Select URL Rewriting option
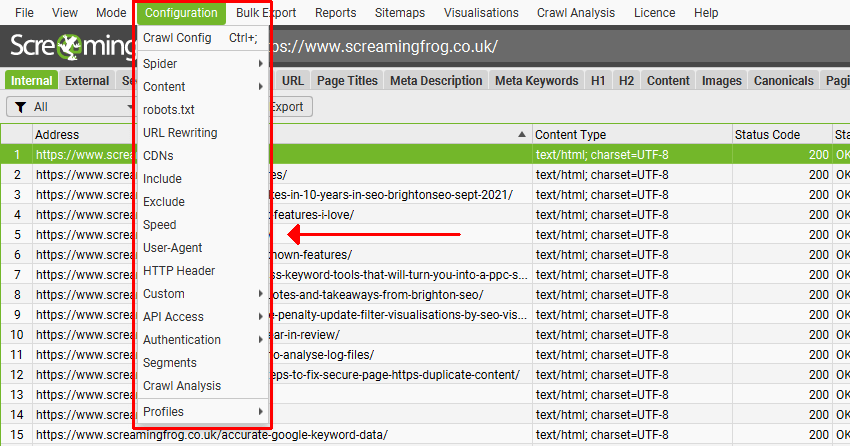Screen dimensions: 850x446 pyautogui.click(x=203, y=133)
